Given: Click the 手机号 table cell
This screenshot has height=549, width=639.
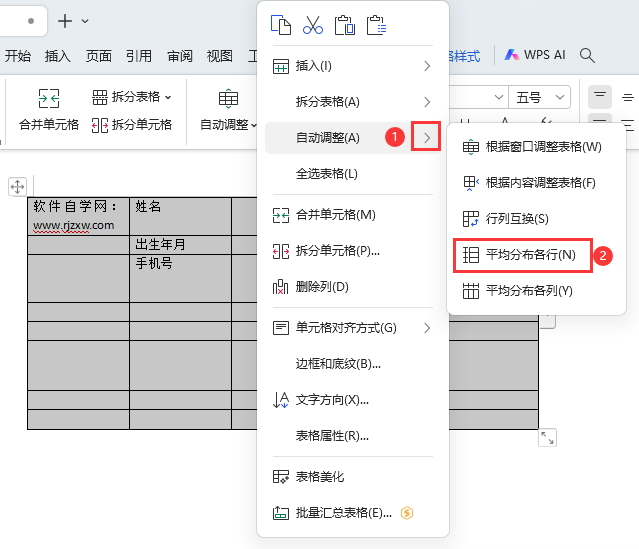Looking at the screenshot, I should (x=180, y=278).
